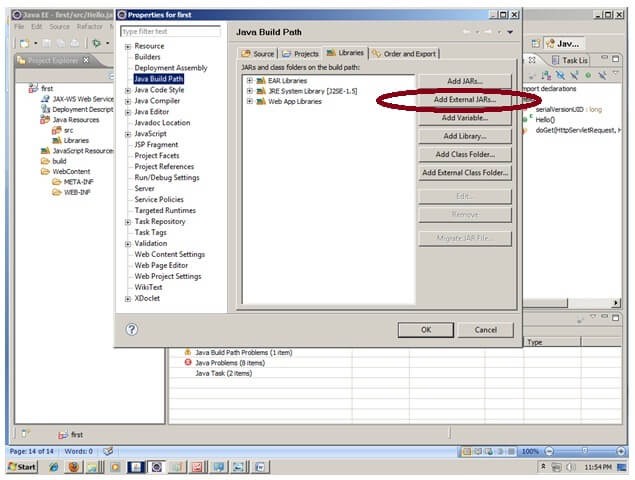Select Targeted Runtimes in the properties tree
Viewport: 635px width, 480px height.
click(x=165, y=210)
